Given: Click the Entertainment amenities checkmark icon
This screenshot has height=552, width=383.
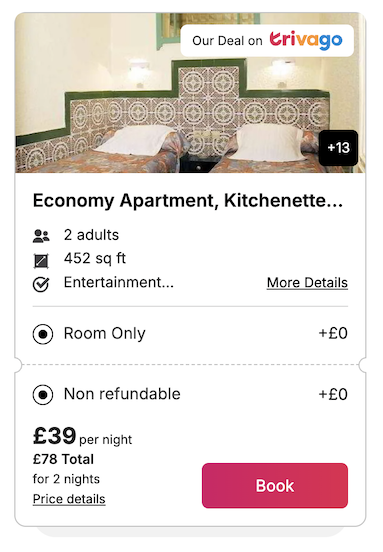Looking at the screenshot, I should tap(41, 284).
